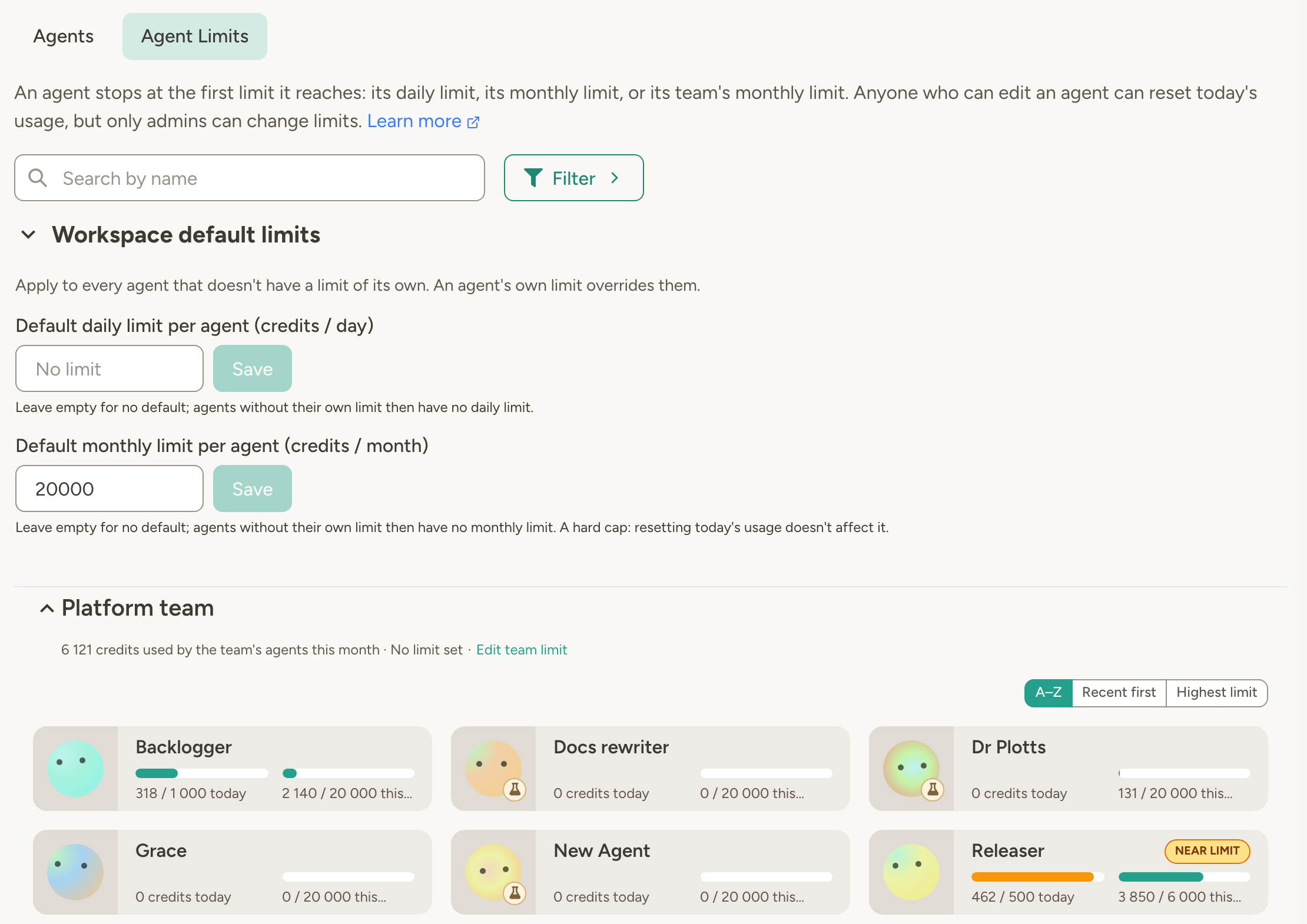Click the New Agent name
Screen dimensions: 1307x924
point(602,851)
